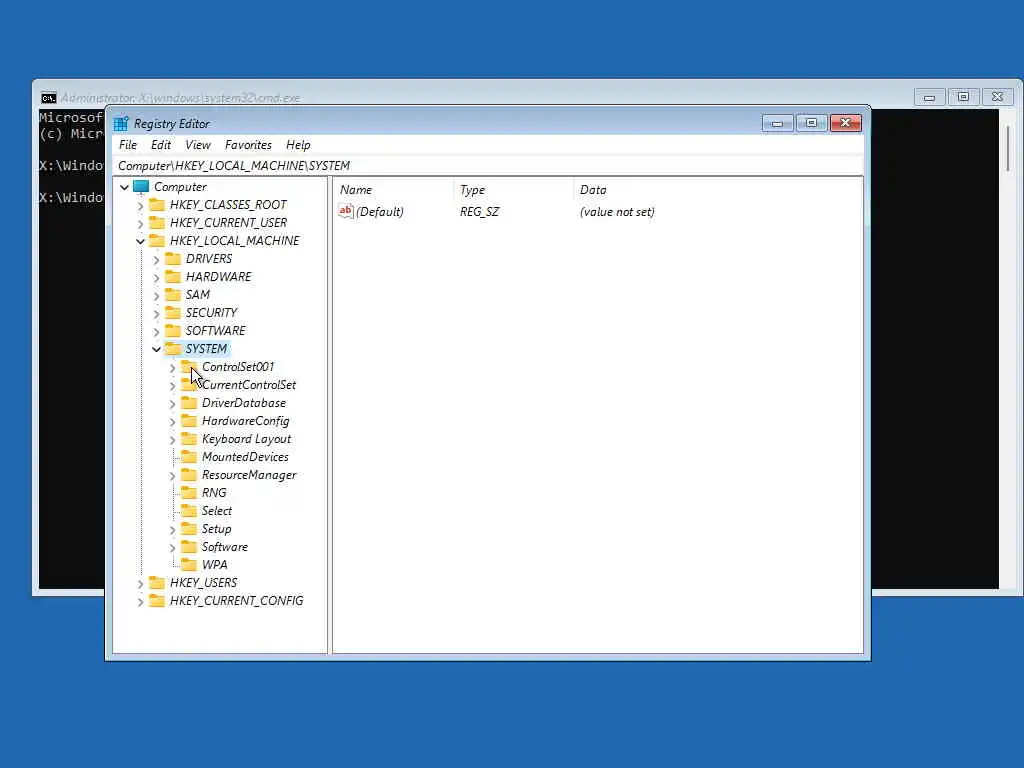The height and width of the screenshot is (768, 1024).
Task: Click the RNG folder icon
Action: [x=189, y=492]
